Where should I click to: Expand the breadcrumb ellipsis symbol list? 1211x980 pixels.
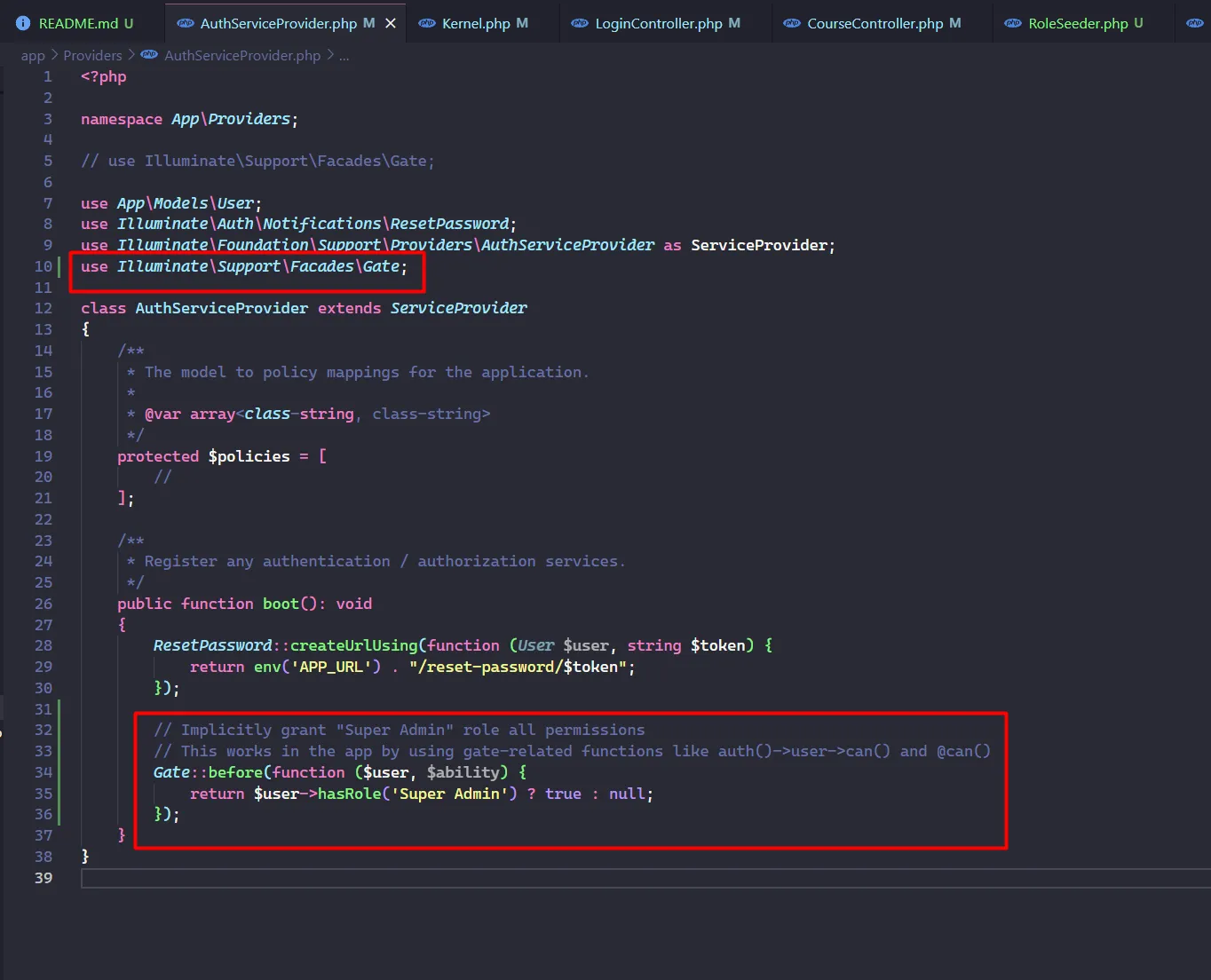tap(344, 55)
